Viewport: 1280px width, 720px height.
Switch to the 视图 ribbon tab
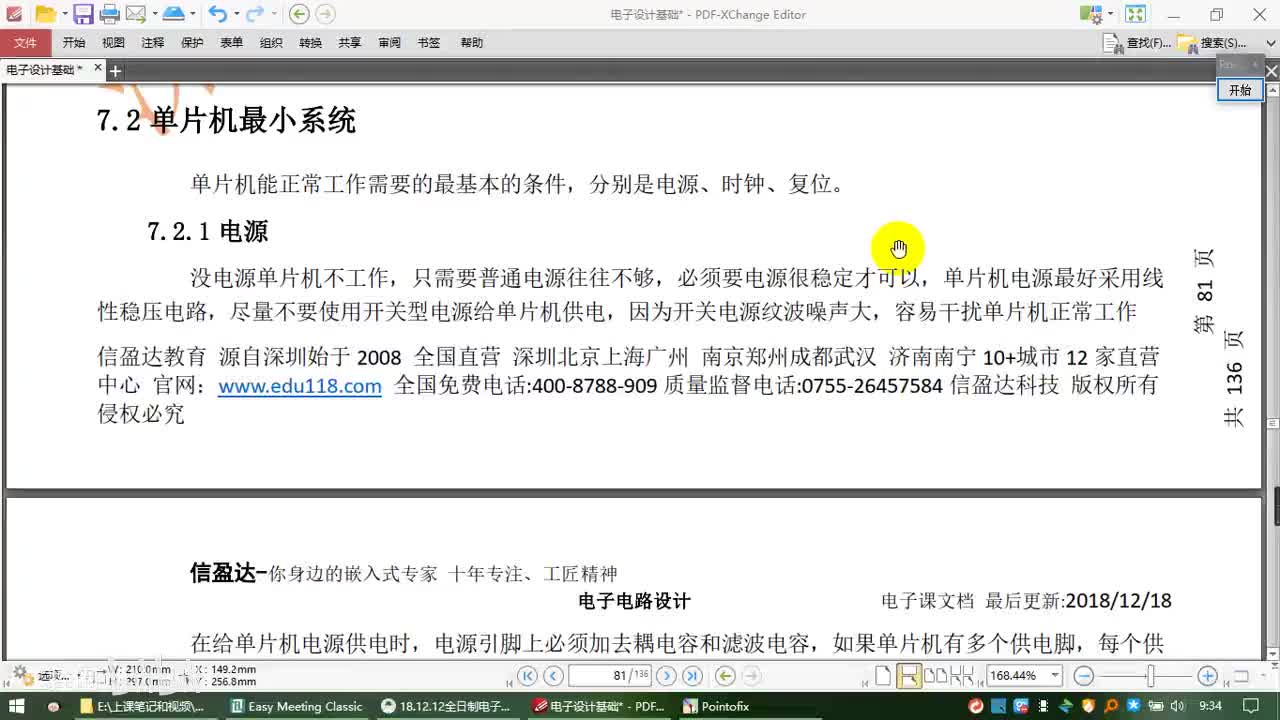pyautogui.click(x=114, y=43)
